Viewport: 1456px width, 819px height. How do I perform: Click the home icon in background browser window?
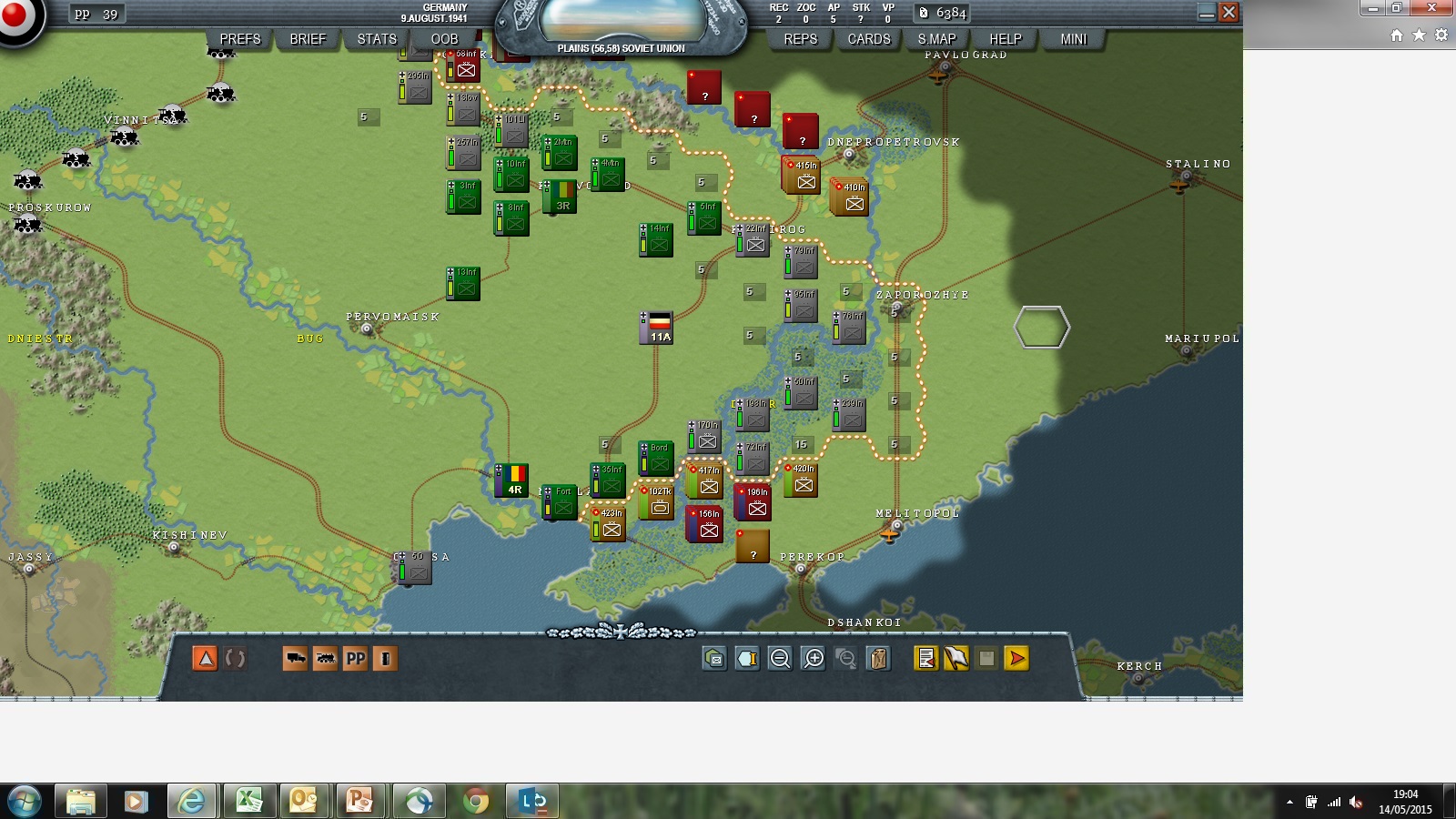(x=1397, y=35)
